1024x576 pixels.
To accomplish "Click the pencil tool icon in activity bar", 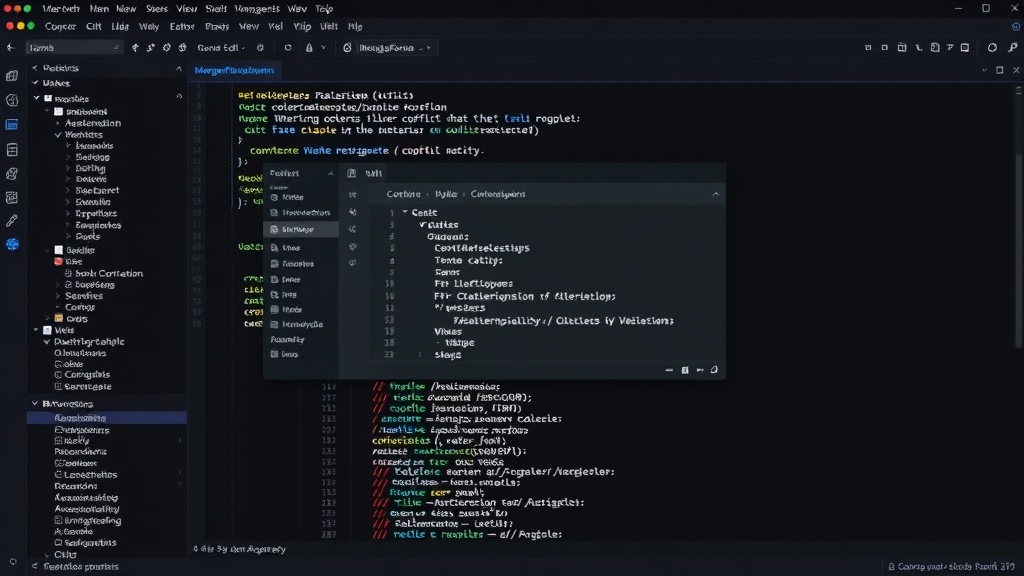I will (x=12, y=221).
